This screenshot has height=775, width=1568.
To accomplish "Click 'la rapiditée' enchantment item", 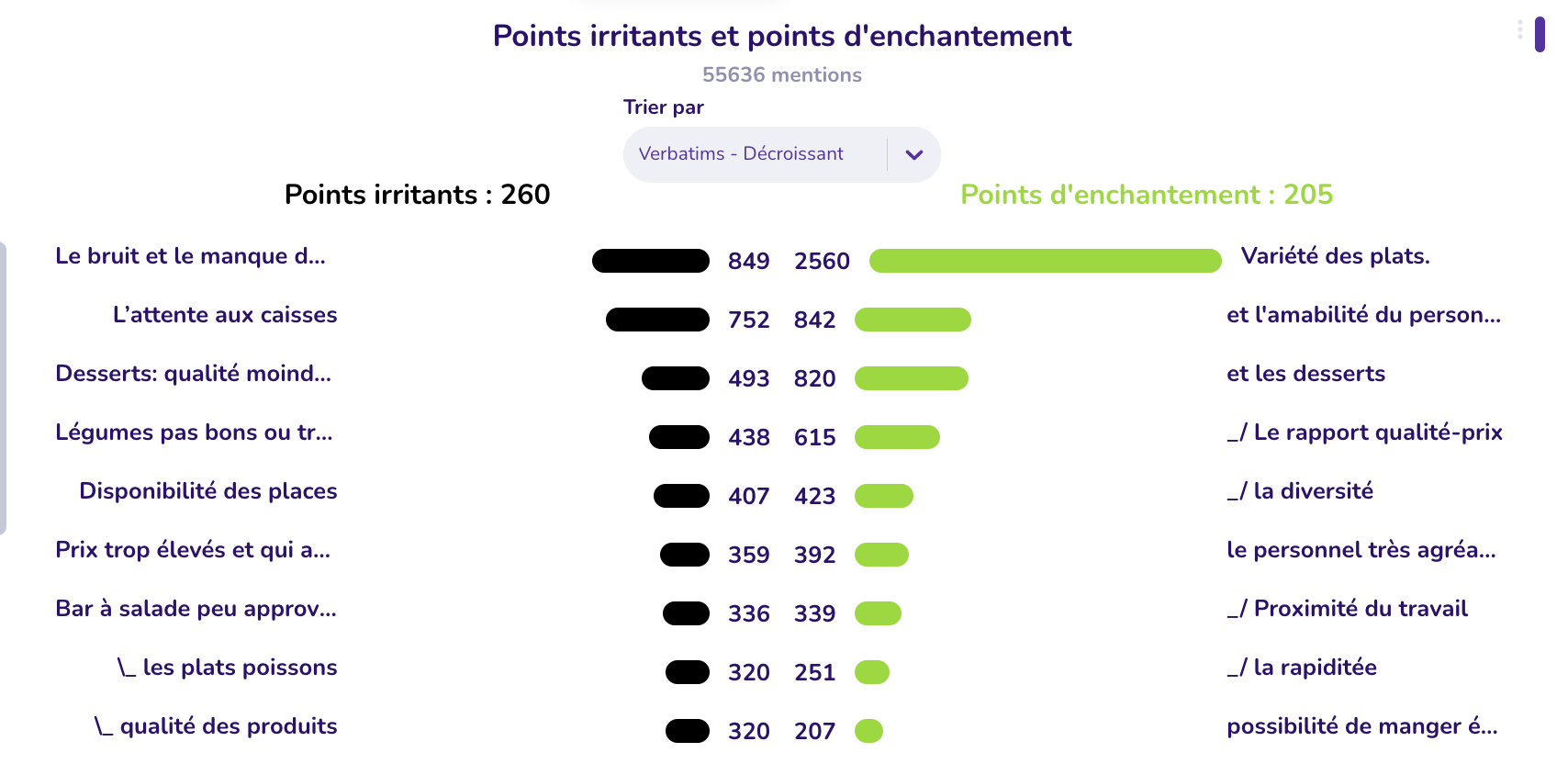I will (x=1302, y=668).
